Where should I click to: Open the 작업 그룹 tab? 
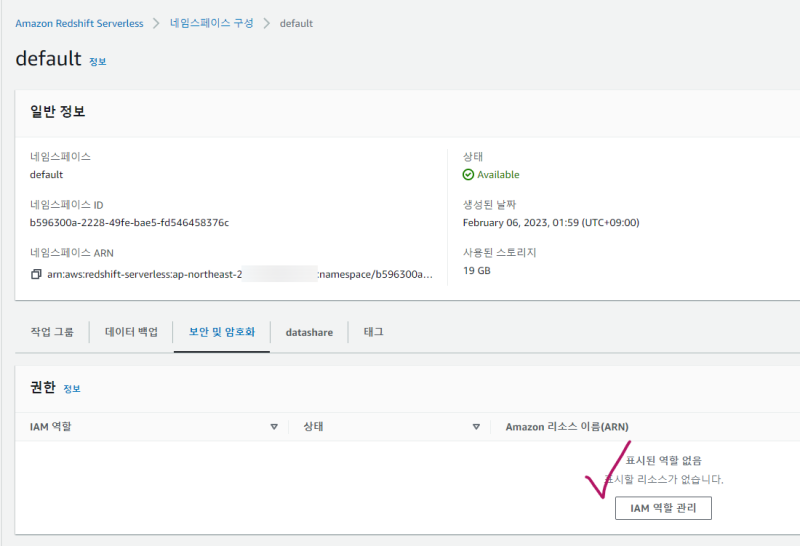[x=52, y=332]
